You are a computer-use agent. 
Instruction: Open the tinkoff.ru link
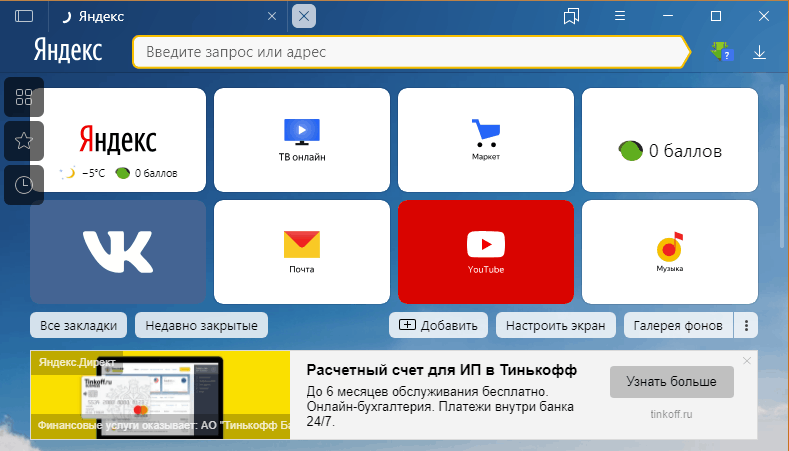pos(671,414)
